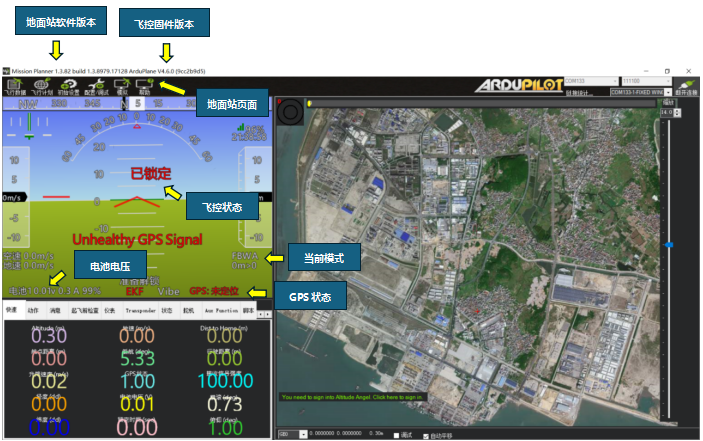703x441 pixels.
Task: Open the 111100 baud rate dropdown
Action: 646,81
